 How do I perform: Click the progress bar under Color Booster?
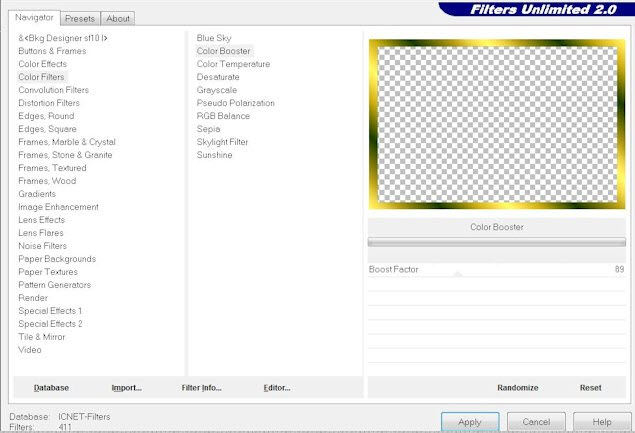click(x=496, y=242)
